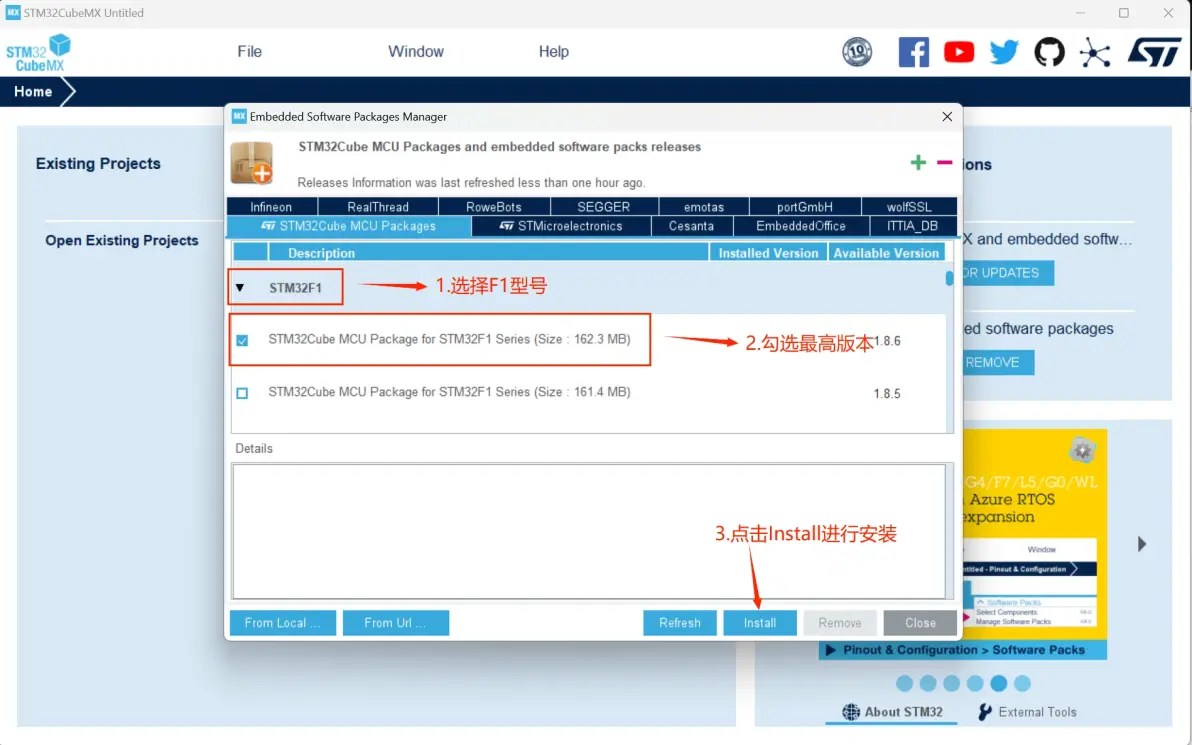1192x745 pixels.
Task: Click the Install button
Action: [x=759, y=623]
